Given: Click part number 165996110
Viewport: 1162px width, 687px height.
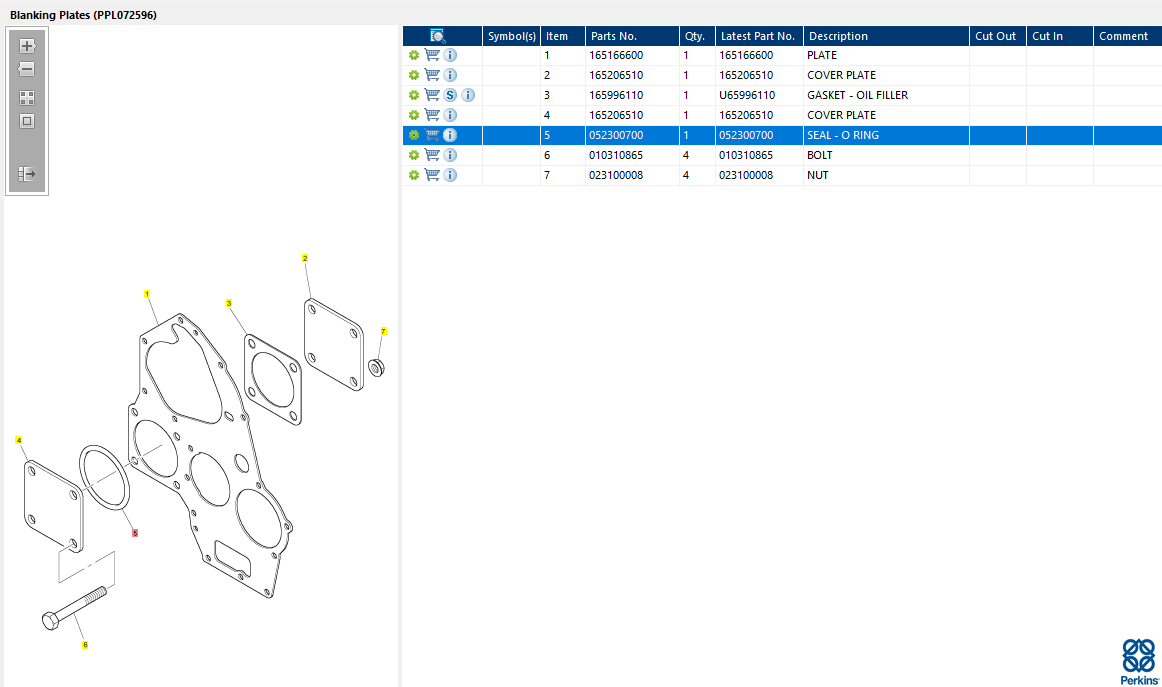Looking at the screenshot, I should coord(616,95).
